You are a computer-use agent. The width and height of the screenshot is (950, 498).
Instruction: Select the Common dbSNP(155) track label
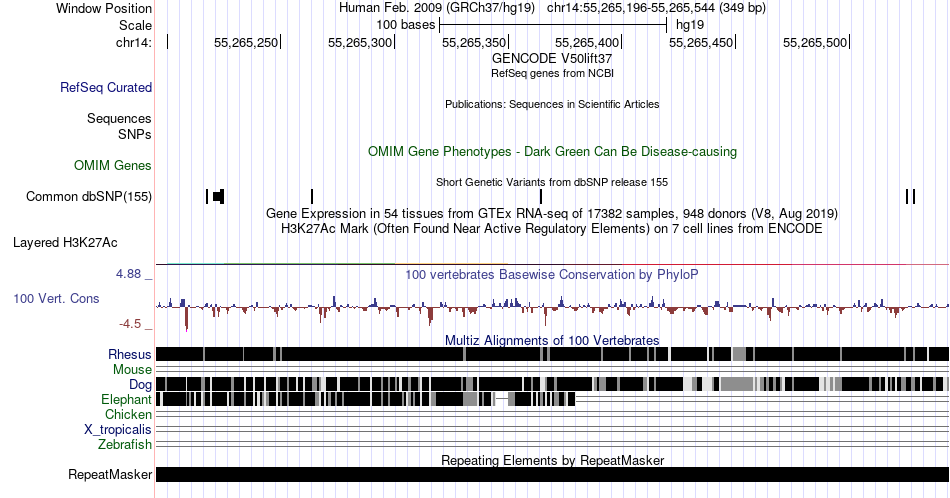pyautogui.click(x=88, y=196)
